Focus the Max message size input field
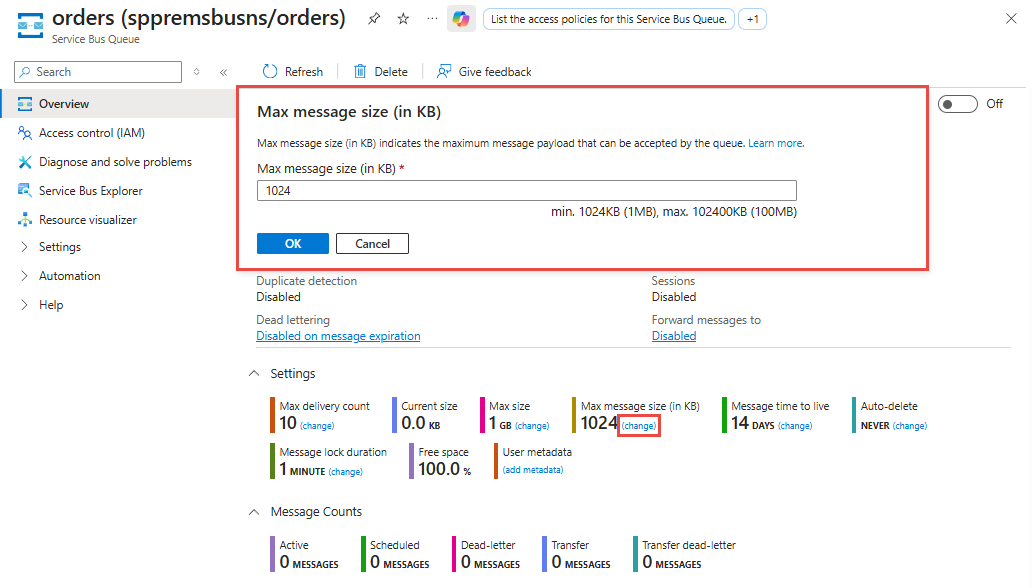The height and width of the screenshot is (588, 1032). 527,190
